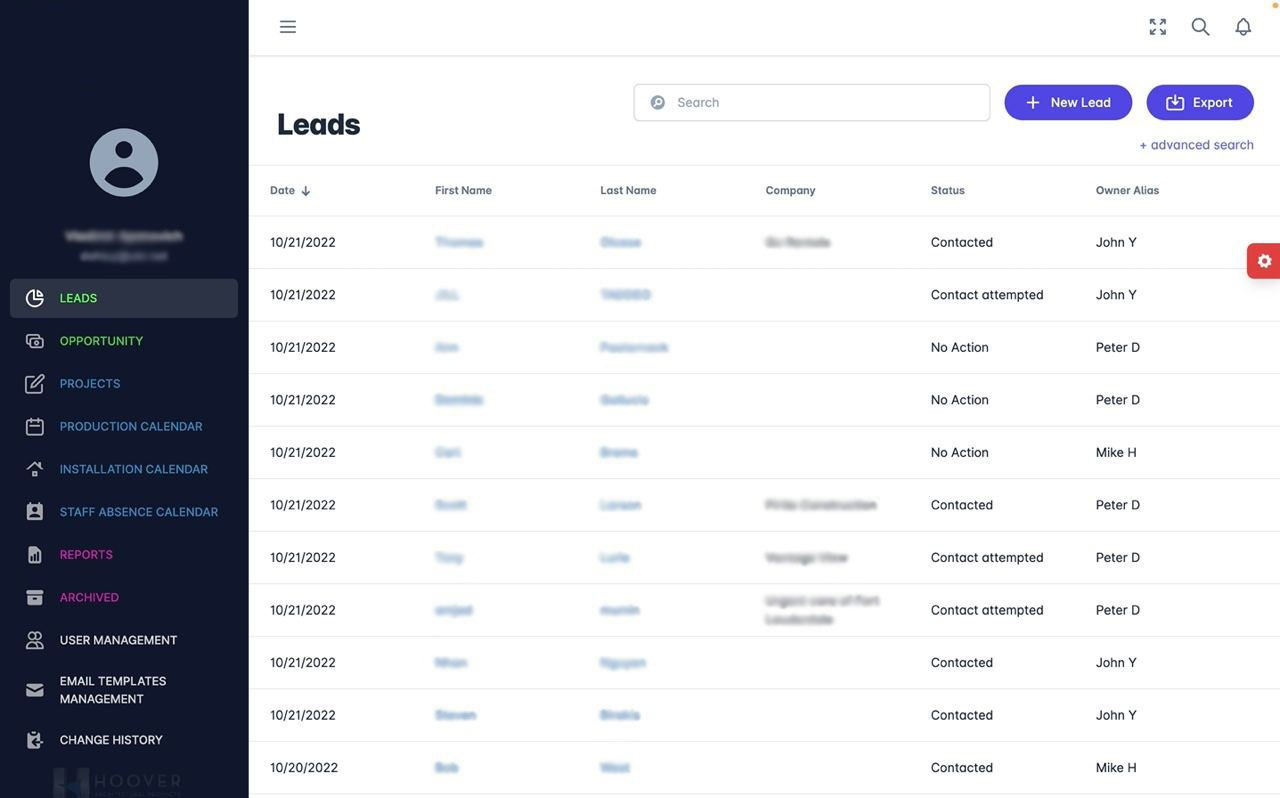Expand the advanced search options
The height and width of the screenshot is (798, 1280).
pyautogui.click(x=1196, y=145)
